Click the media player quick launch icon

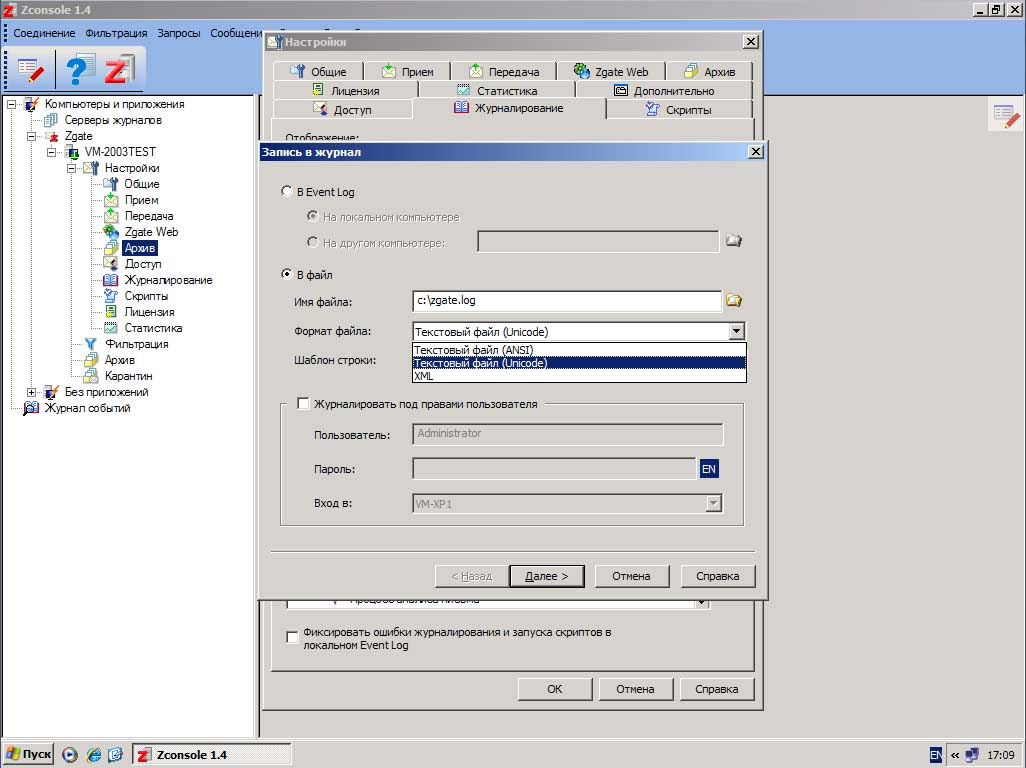coord(70,755)
